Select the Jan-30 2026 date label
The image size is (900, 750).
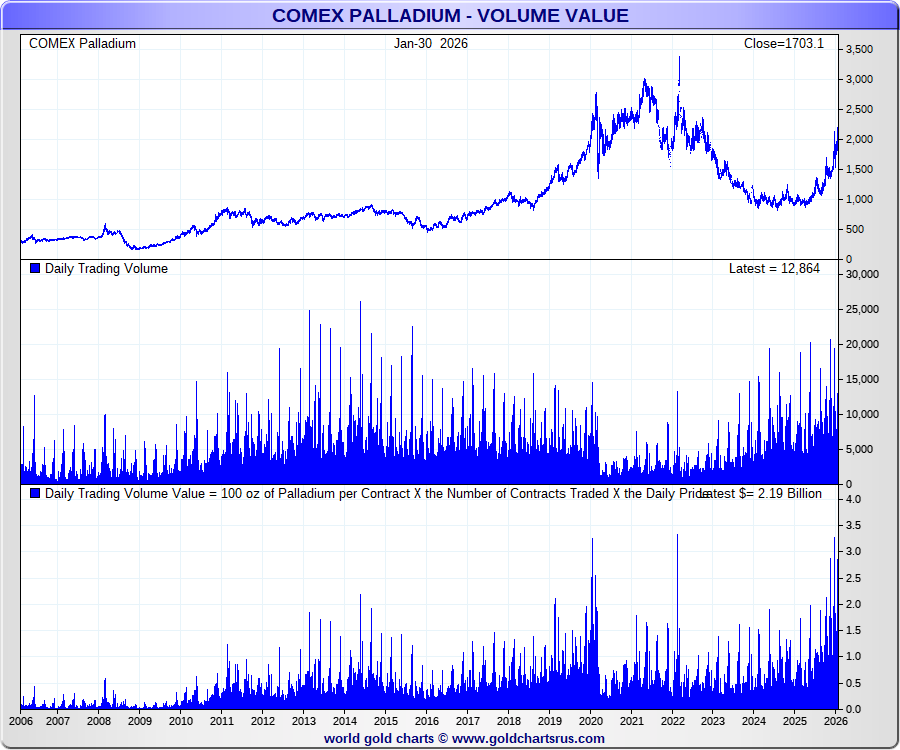pyautogui.click(x=430, y=44)
